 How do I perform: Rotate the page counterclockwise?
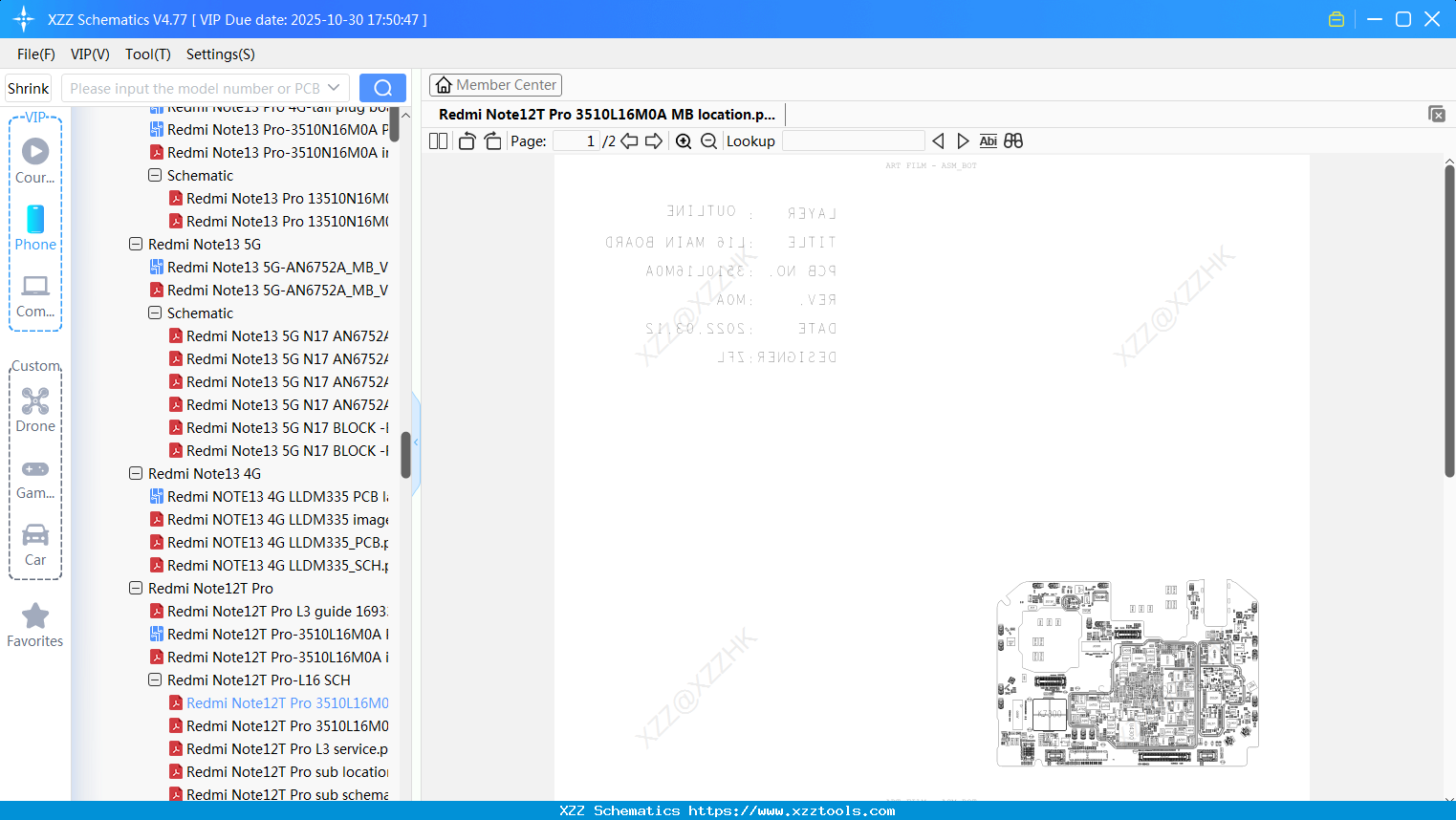coord(467,141)
